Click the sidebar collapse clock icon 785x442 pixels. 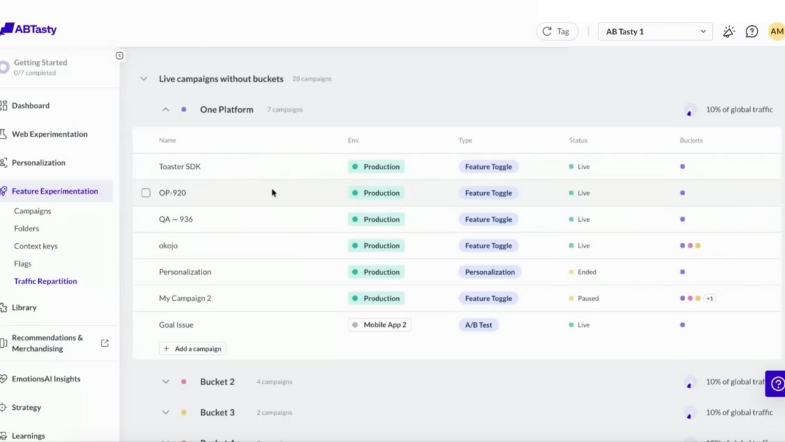pyautogui.click(x=120, y=56)
